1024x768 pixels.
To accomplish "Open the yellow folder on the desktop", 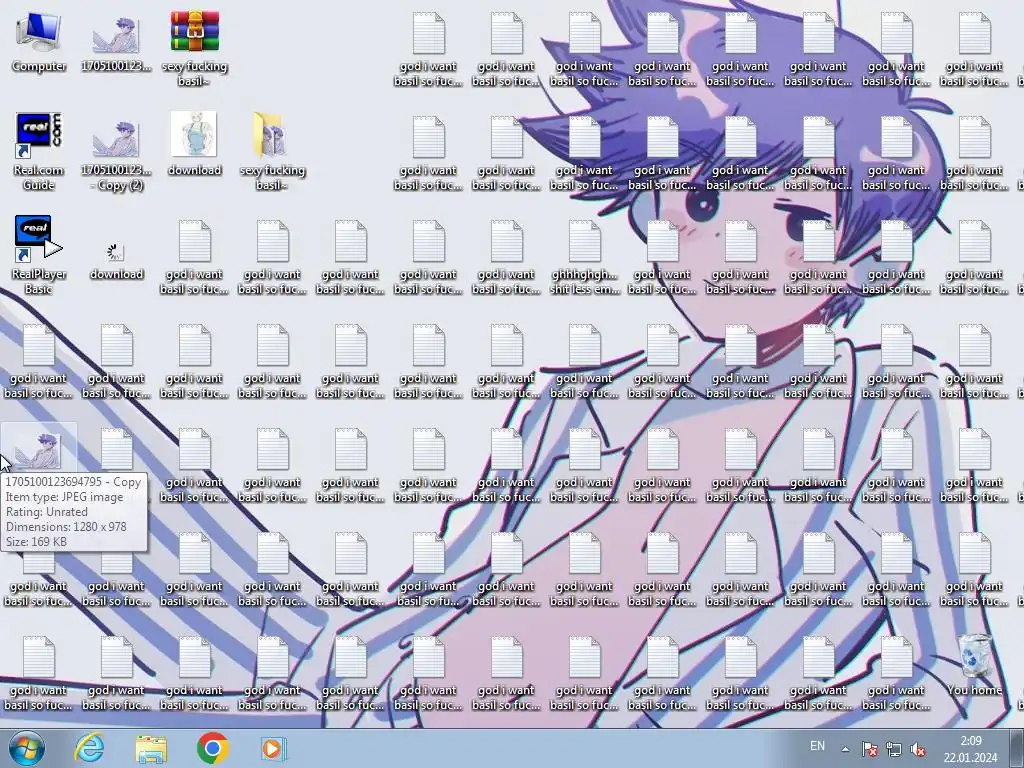I will click(272, 152).
